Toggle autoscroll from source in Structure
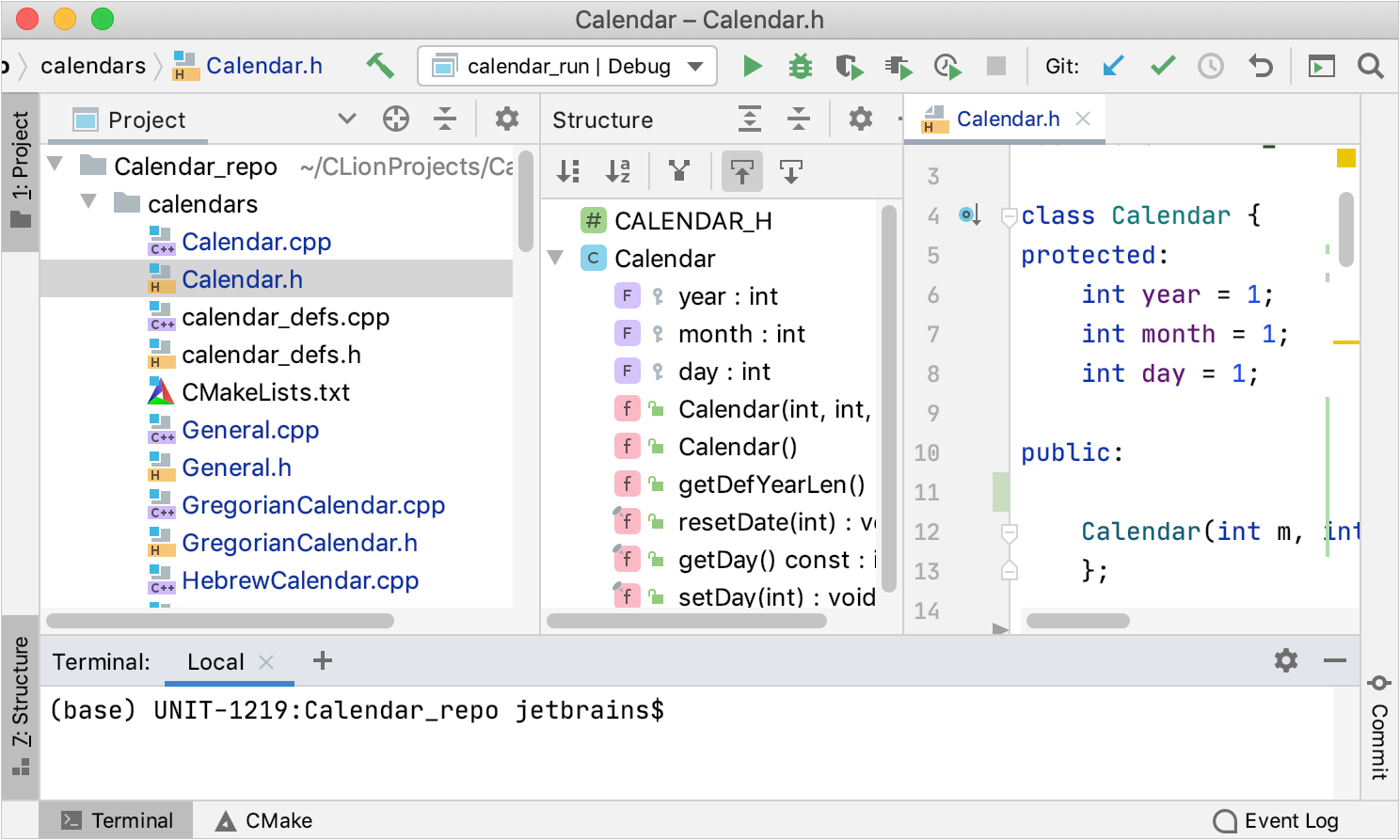This screenshot has height=840, width=1400. click(x=791, y=171)
